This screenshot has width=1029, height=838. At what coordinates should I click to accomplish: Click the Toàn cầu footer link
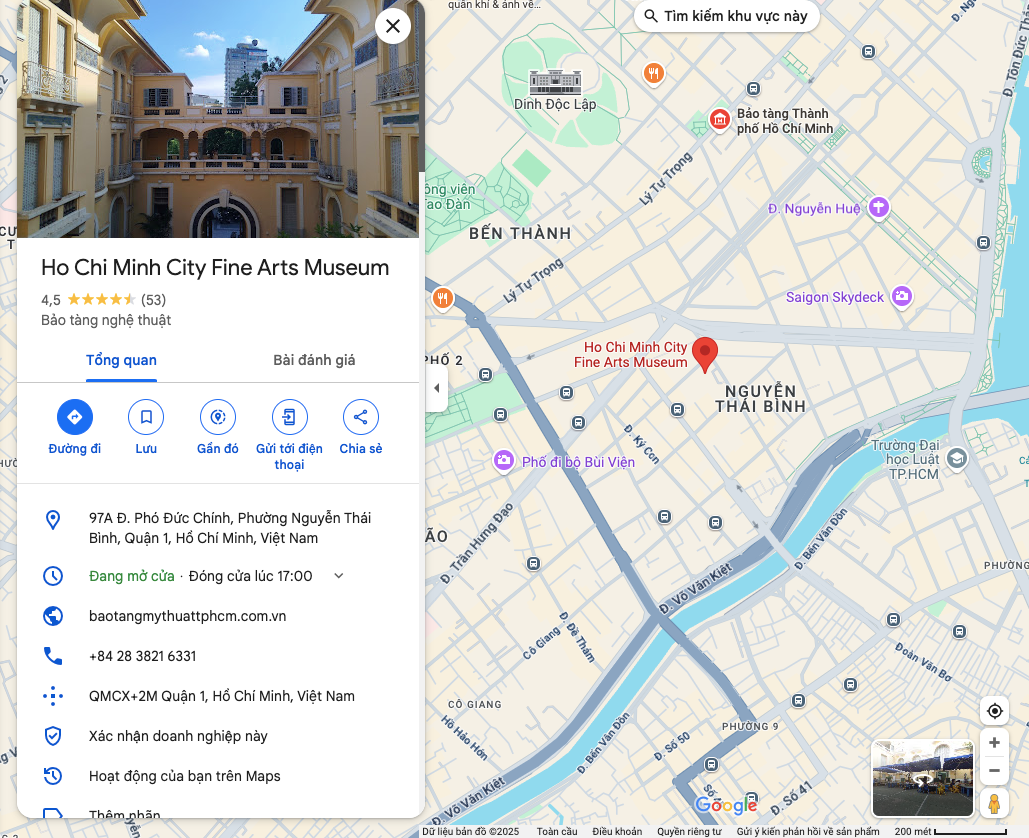[557, 831]
